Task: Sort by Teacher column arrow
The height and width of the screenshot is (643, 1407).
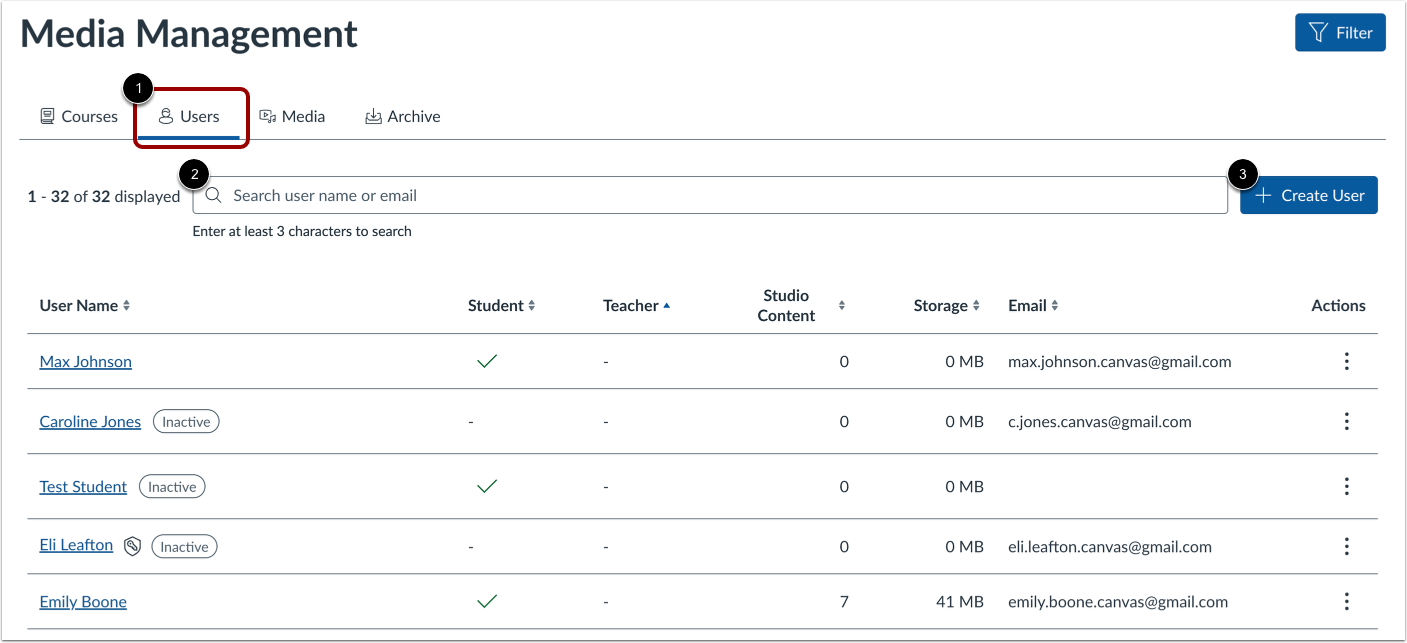Action: click(666, 306)
